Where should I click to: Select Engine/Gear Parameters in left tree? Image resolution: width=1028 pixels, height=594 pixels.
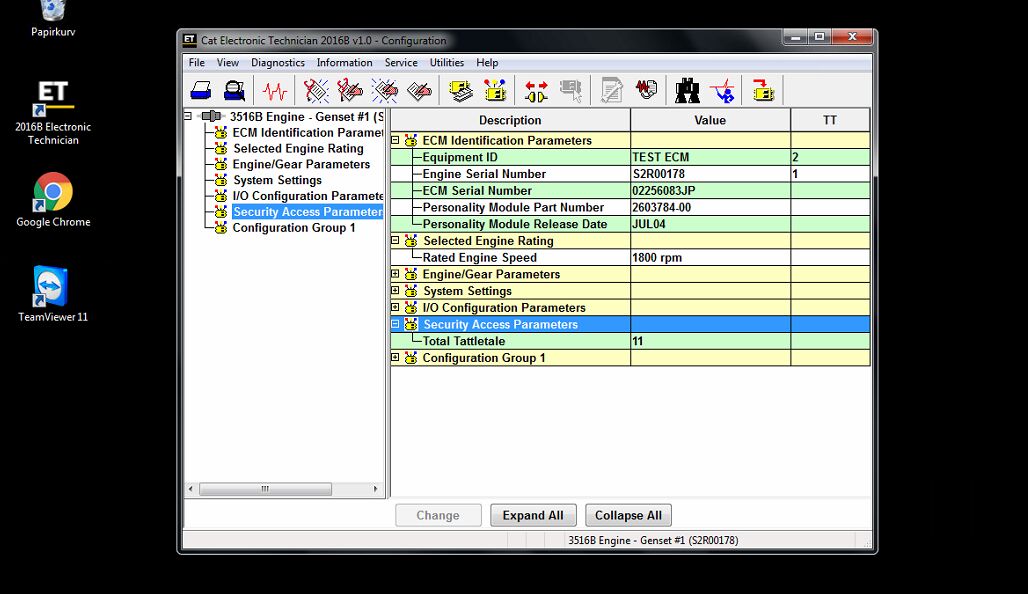point(302,164)
